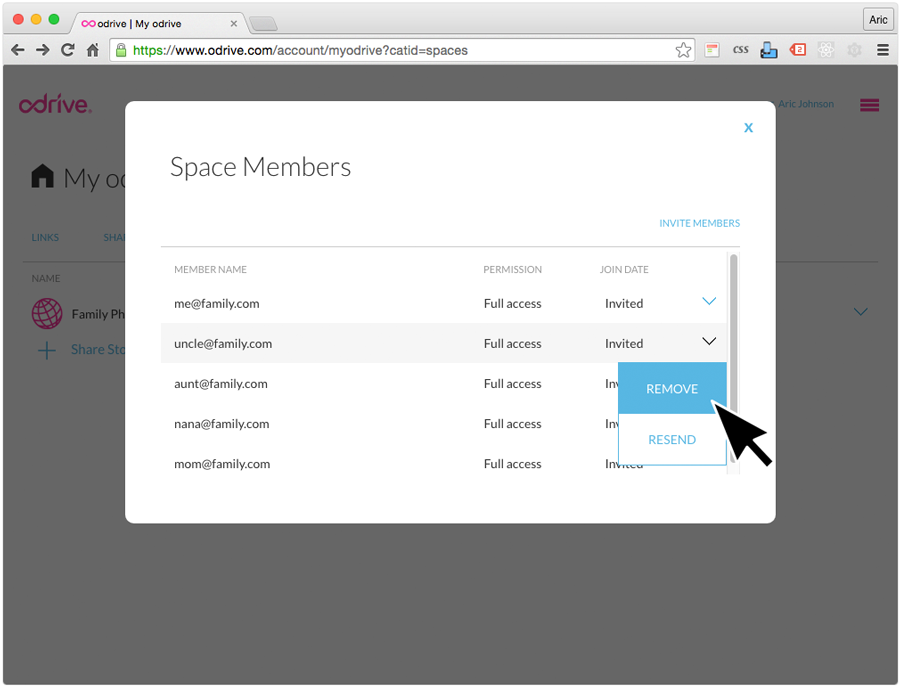Close the odrive browser tab
Screen dimensions: 900x686
point(234,24)
